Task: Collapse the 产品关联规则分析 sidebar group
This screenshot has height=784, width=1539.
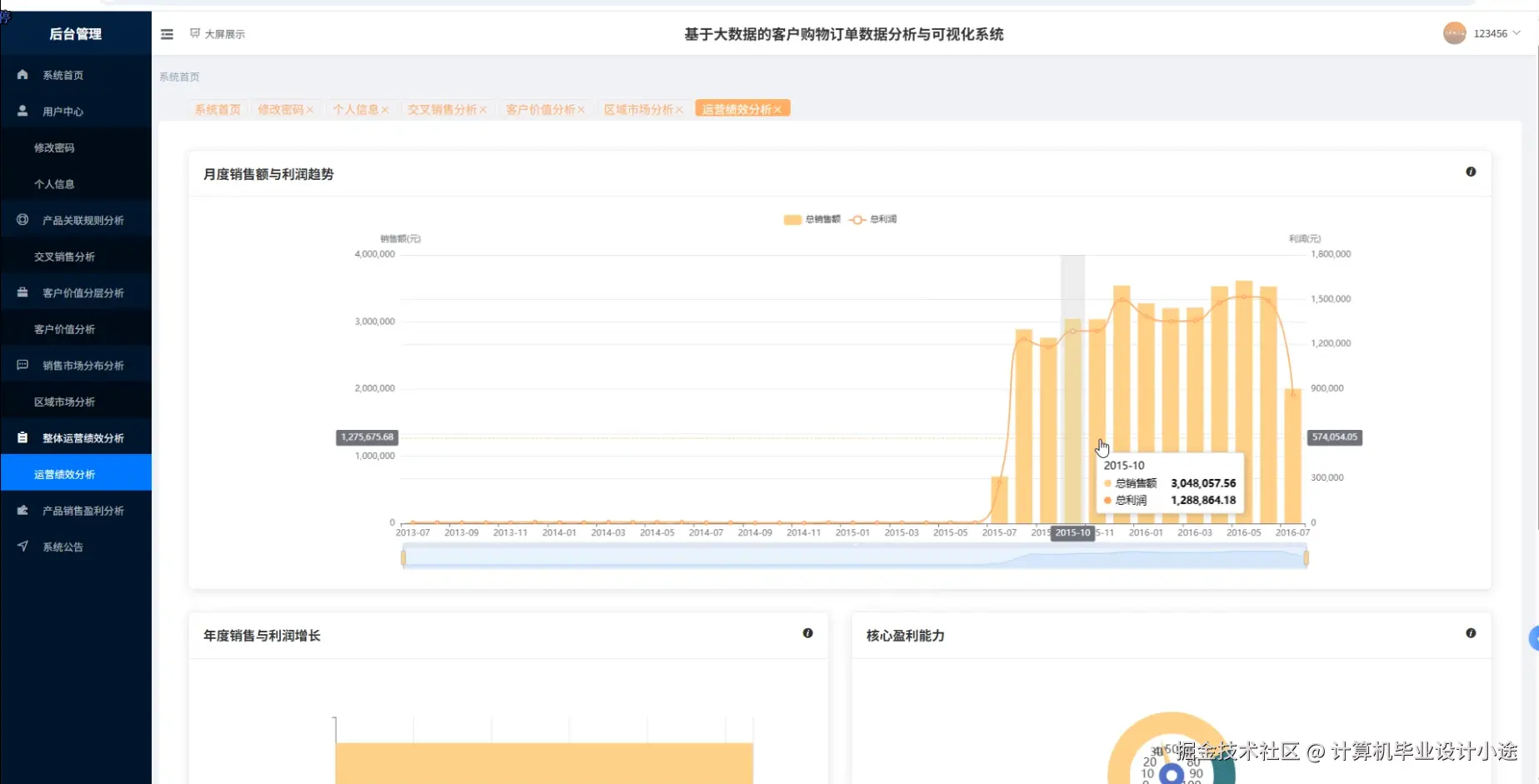Action: [76, 220]
